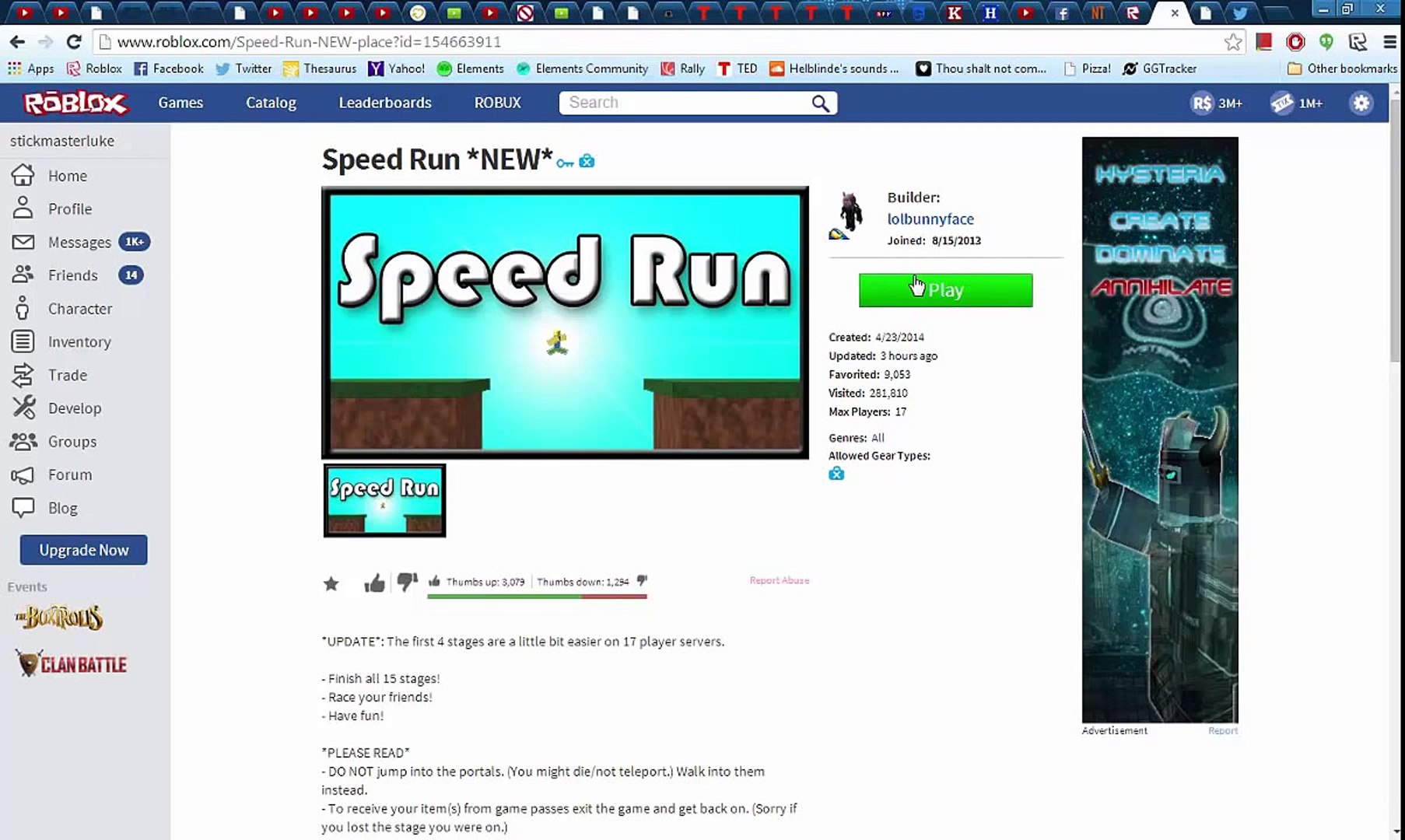The width and height of the screenshot is (1405, 840).
Task: Open the Apps bookmarks shortcut
Action: click(31, 68)
